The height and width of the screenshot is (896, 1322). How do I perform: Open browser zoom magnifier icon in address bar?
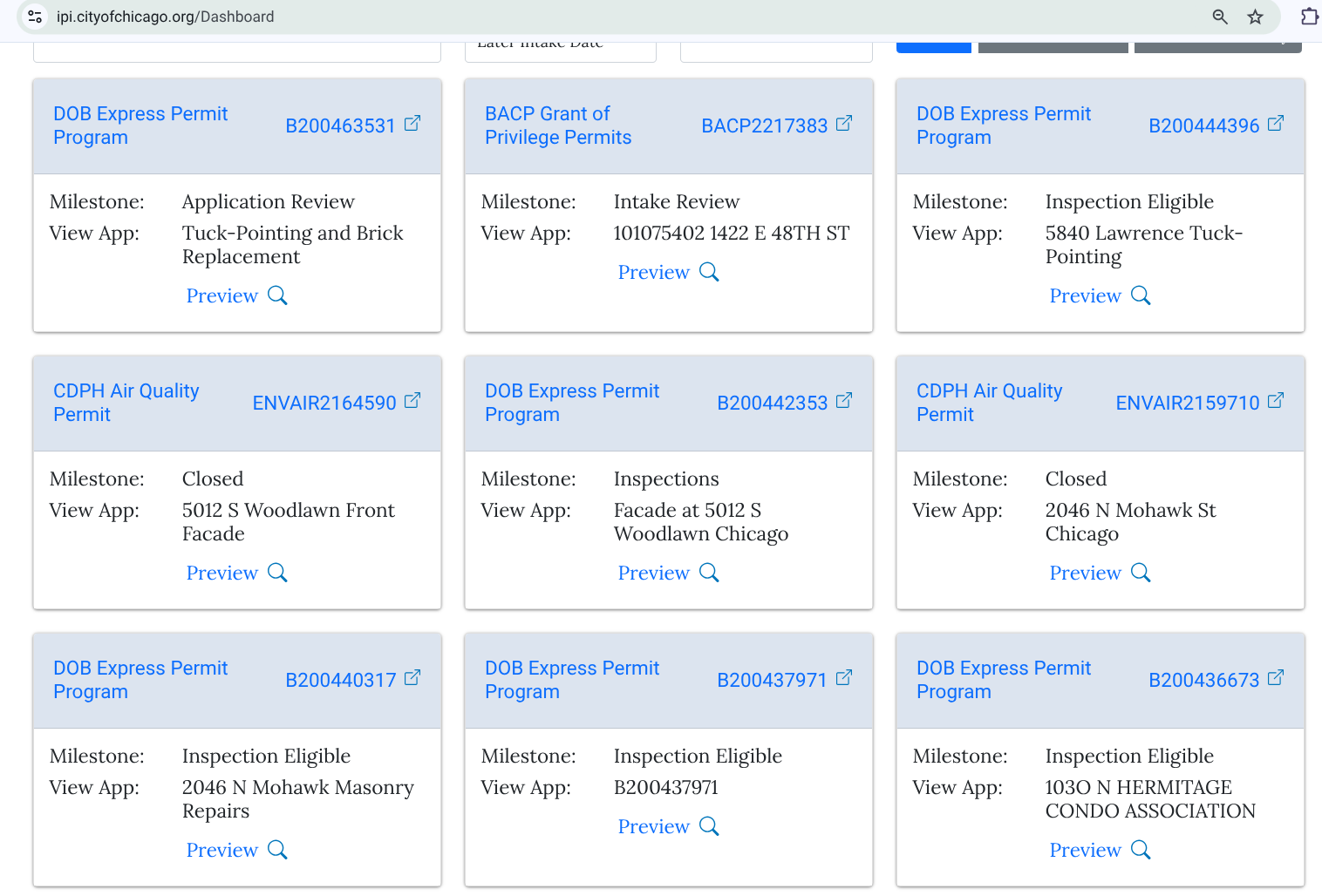(x=1220, y=17)
